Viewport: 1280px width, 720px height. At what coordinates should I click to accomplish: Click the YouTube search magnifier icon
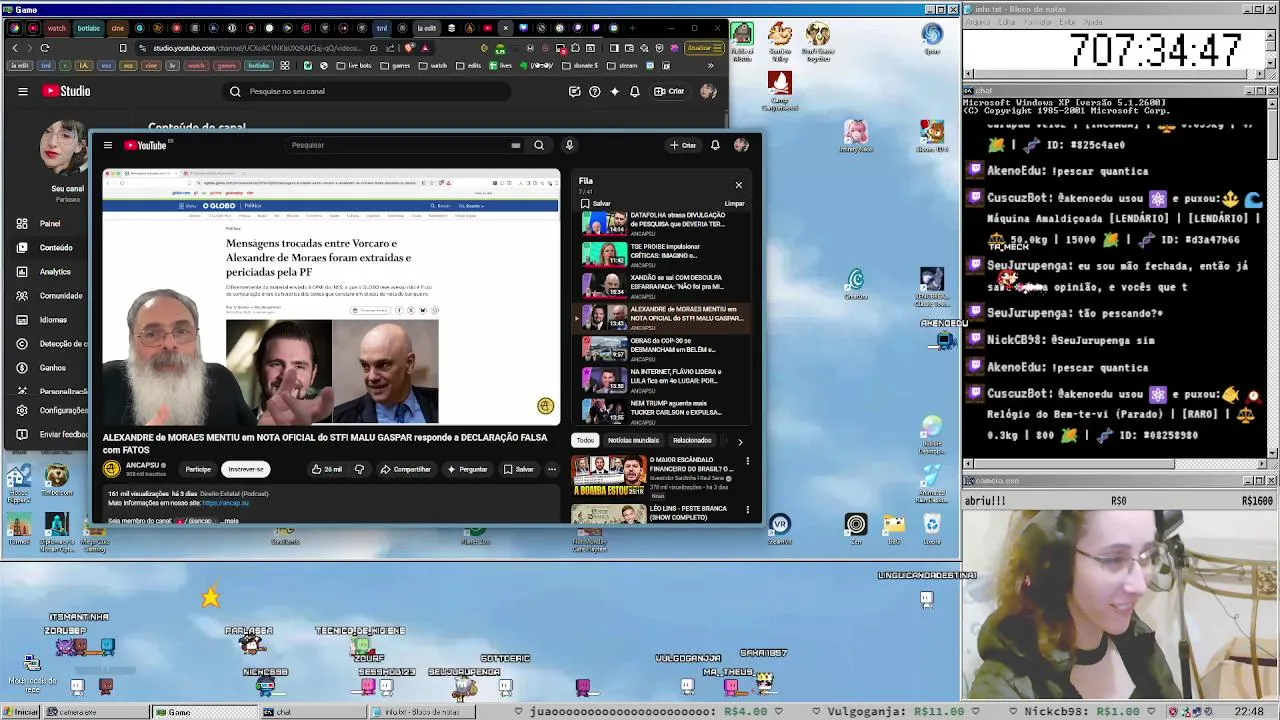coord(539,145)
